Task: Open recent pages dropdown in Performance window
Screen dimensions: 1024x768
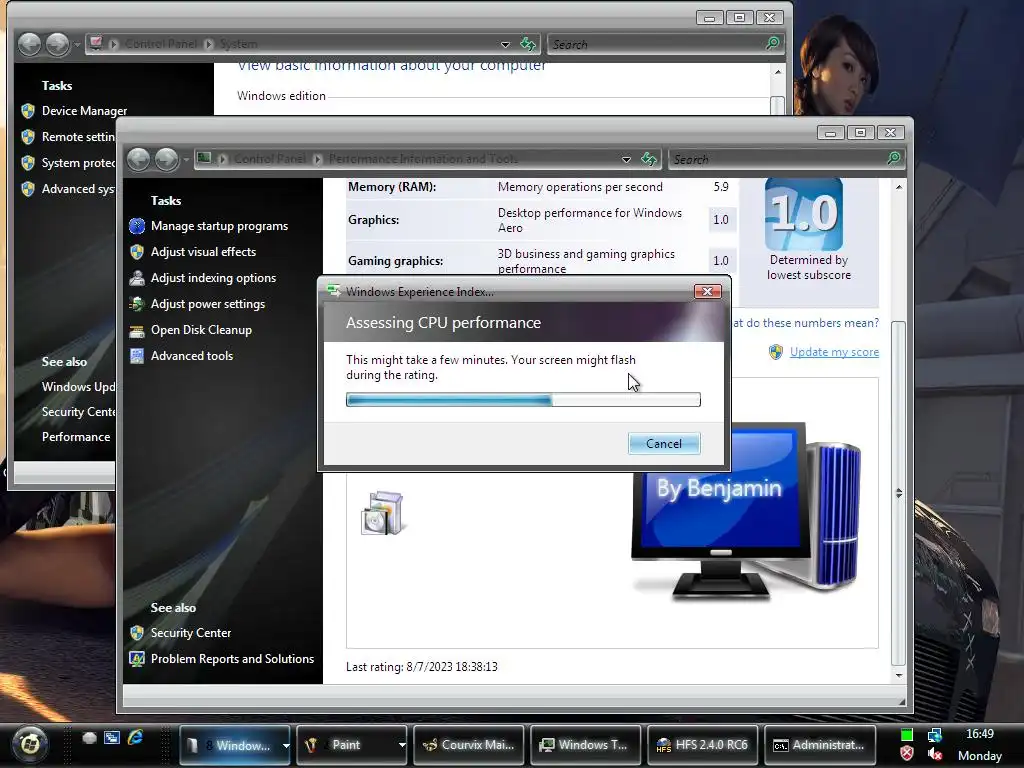Action: 187,159
